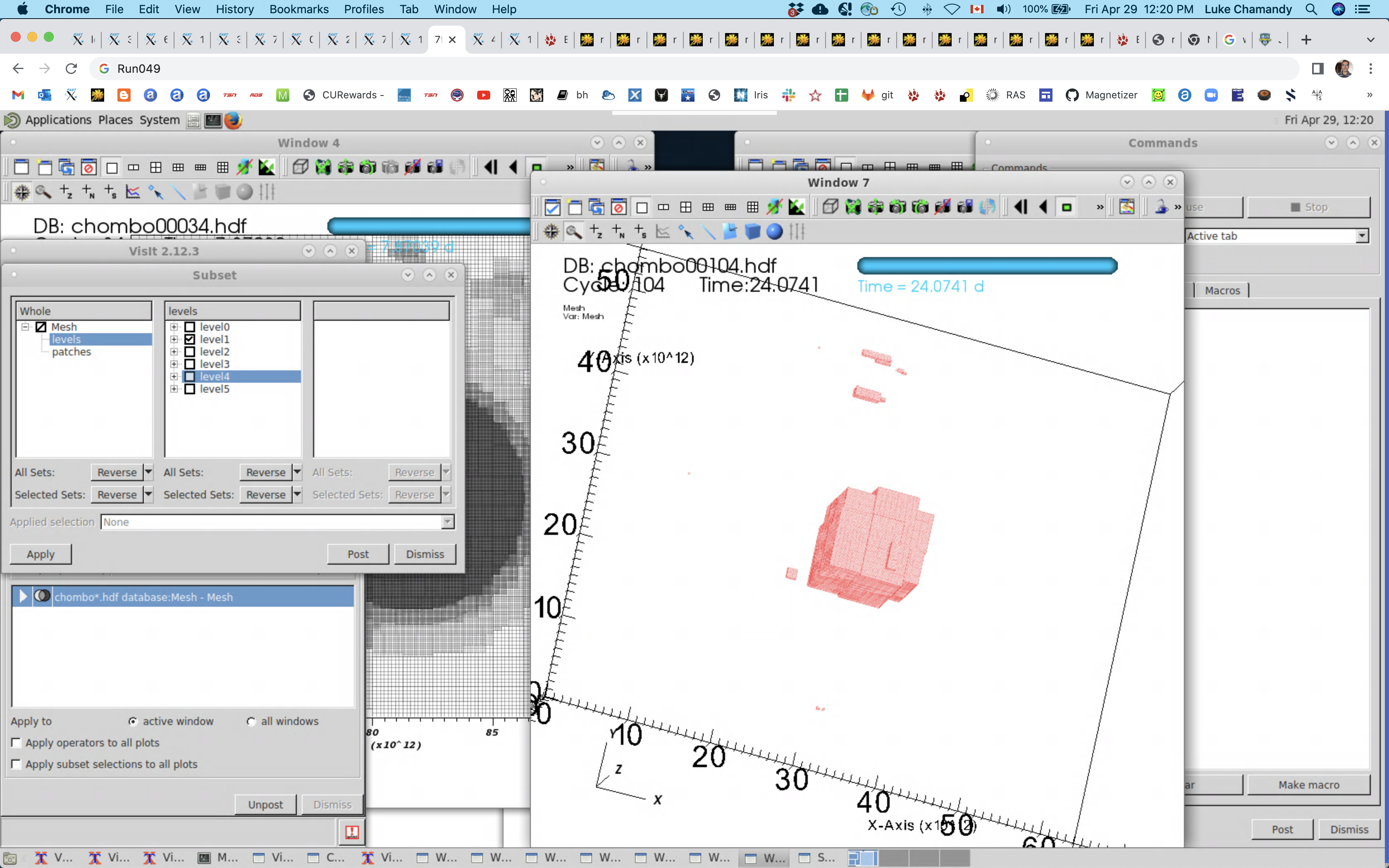Click invert background icon in Window 7

pyautogui.click(x=797, y=207)
